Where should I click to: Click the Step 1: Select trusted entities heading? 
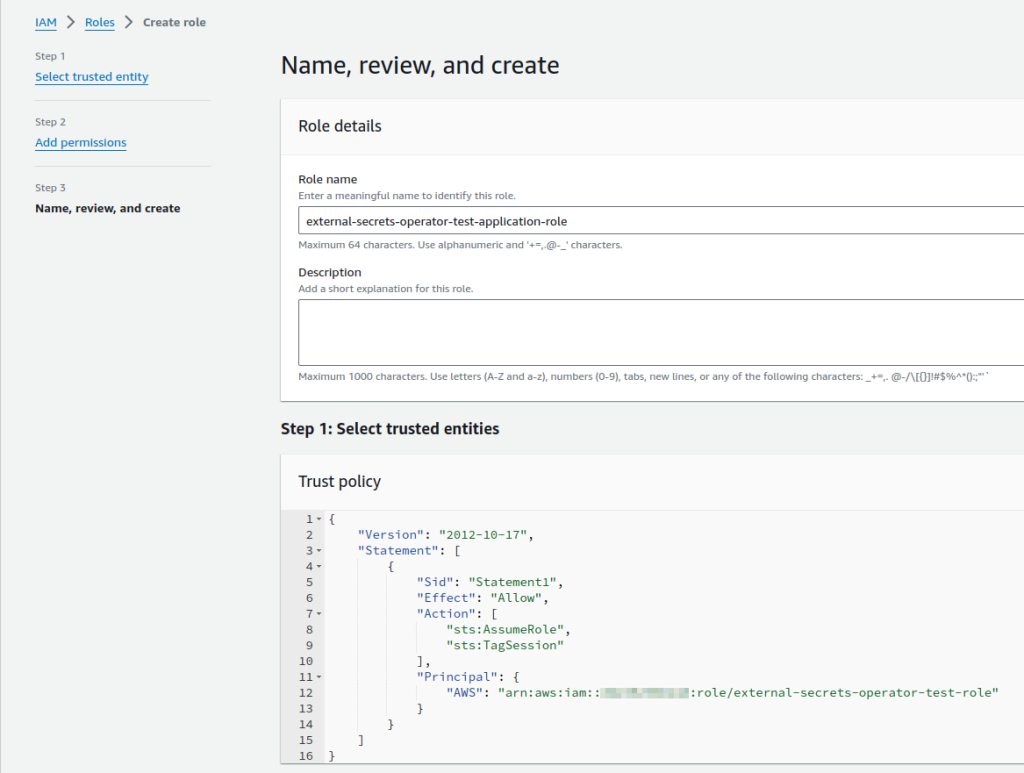click(390, 429)
